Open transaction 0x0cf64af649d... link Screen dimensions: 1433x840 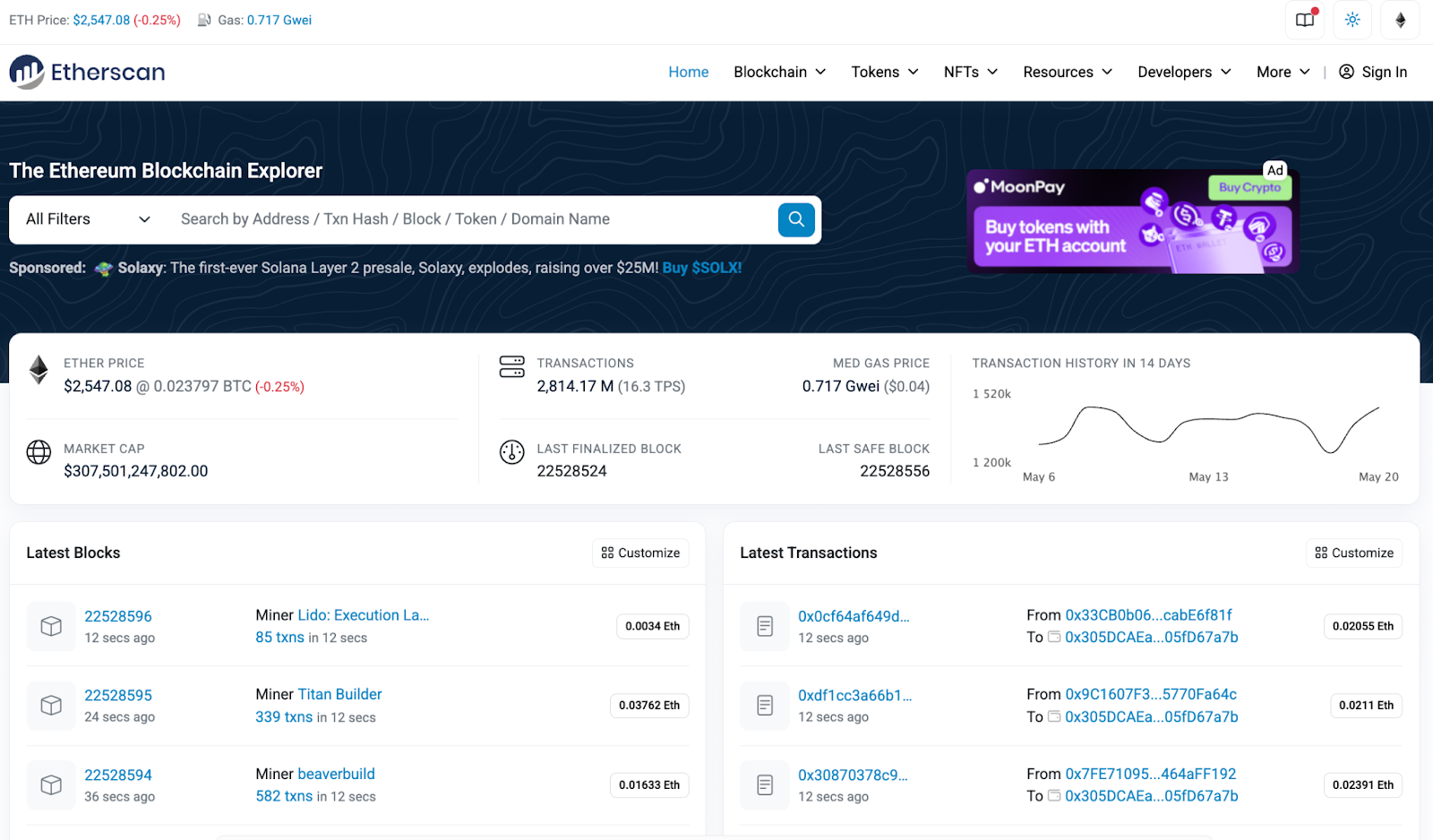(854, 616)
